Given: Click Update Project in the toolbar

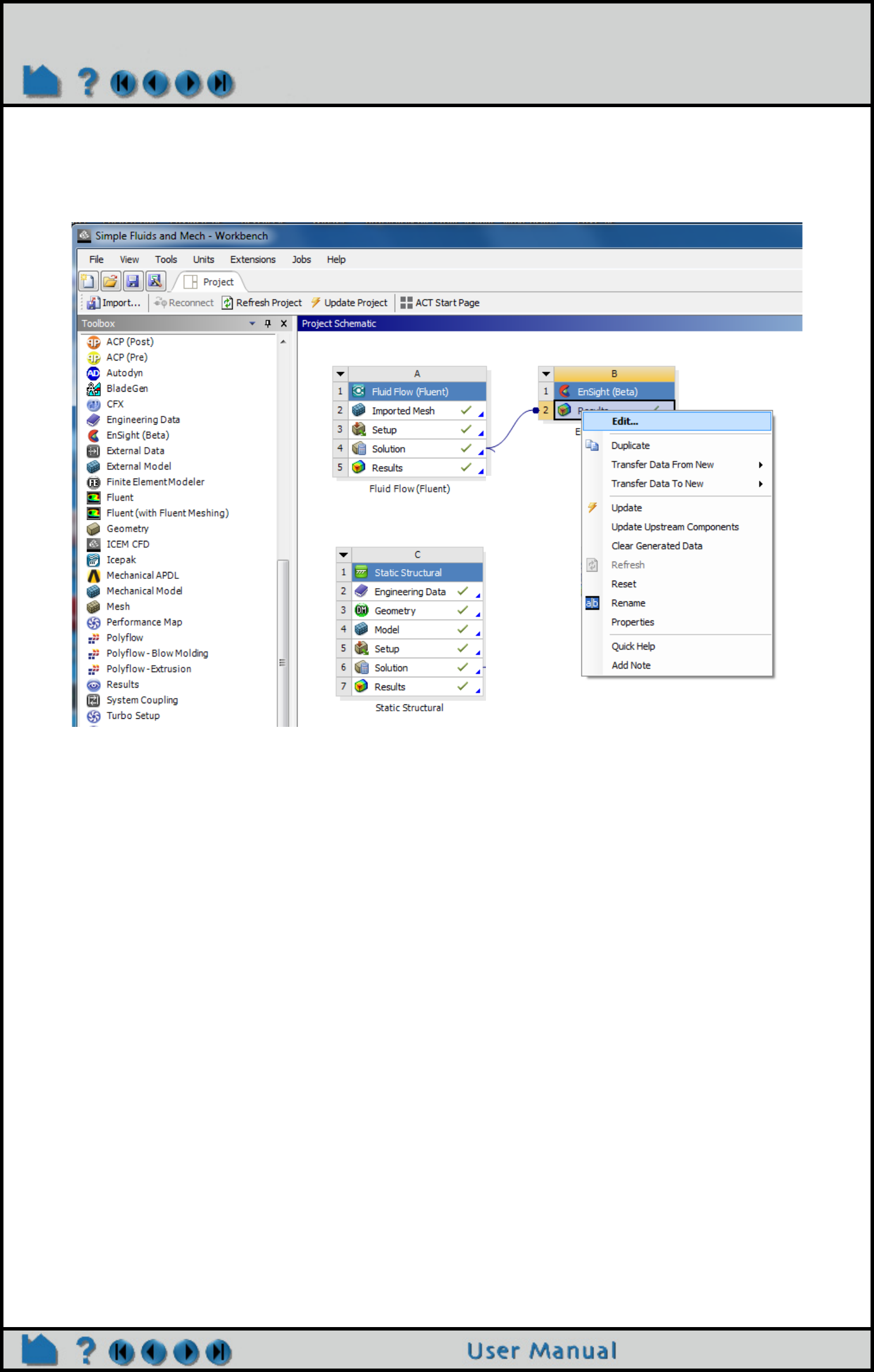Looking at the screenshot, I should click(x=349, y=303).
